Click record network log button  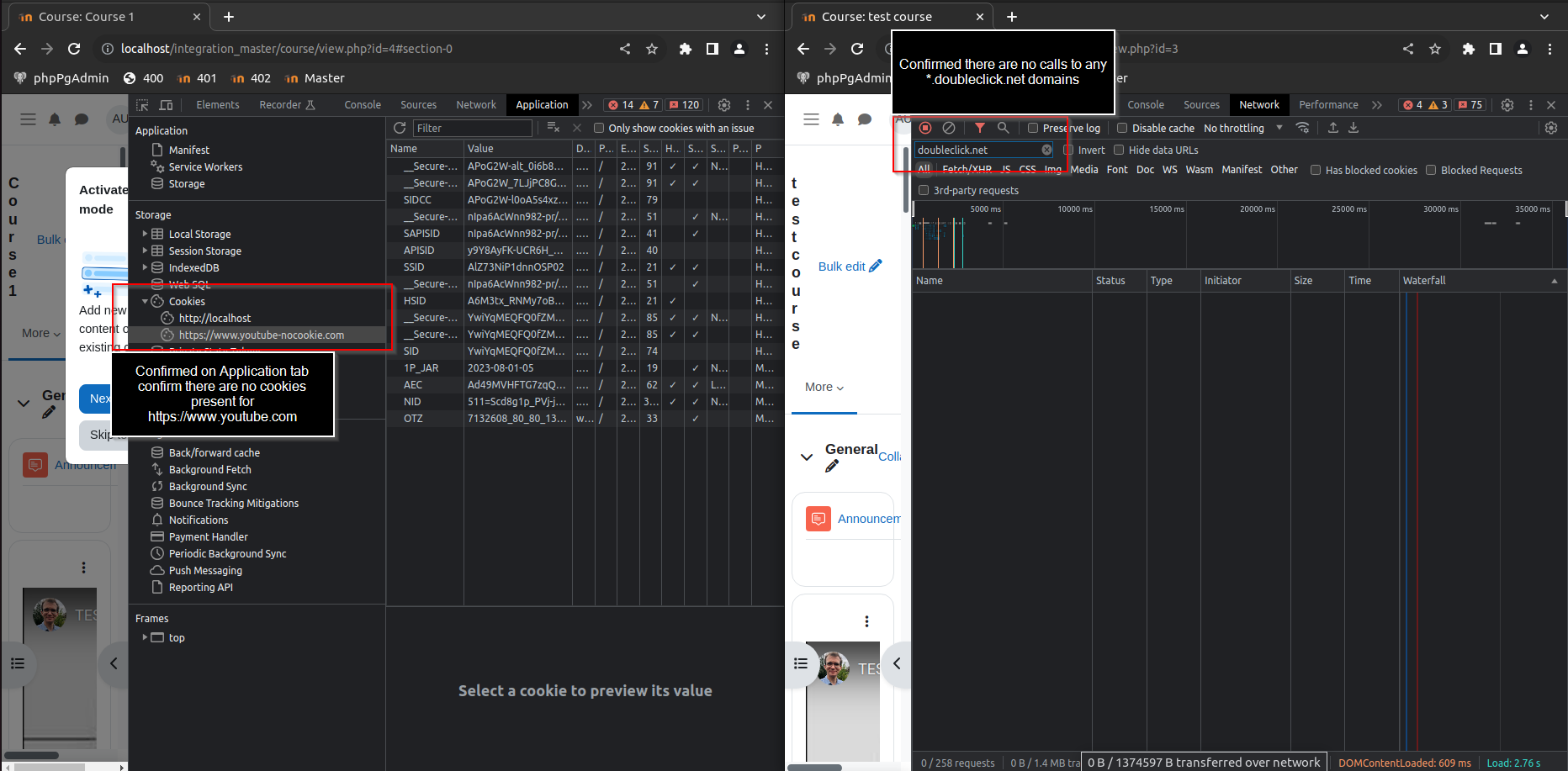(925, 128)
